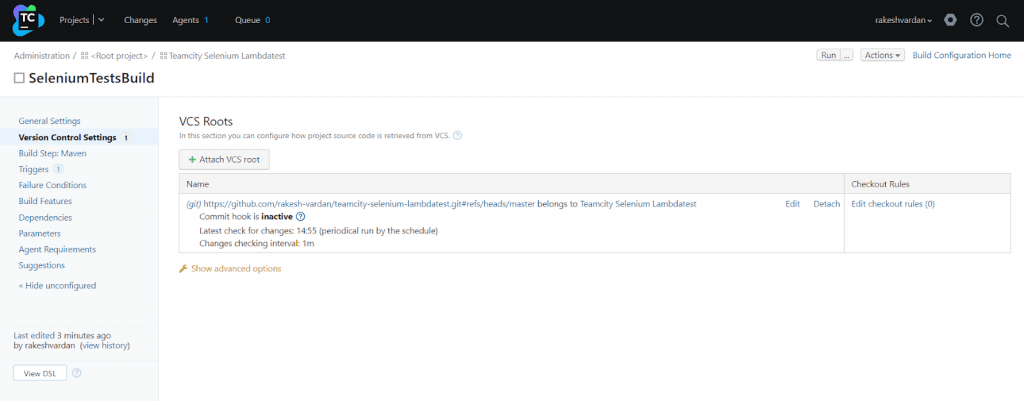Click the ellipsis button next to Run

tap(847, 55)
